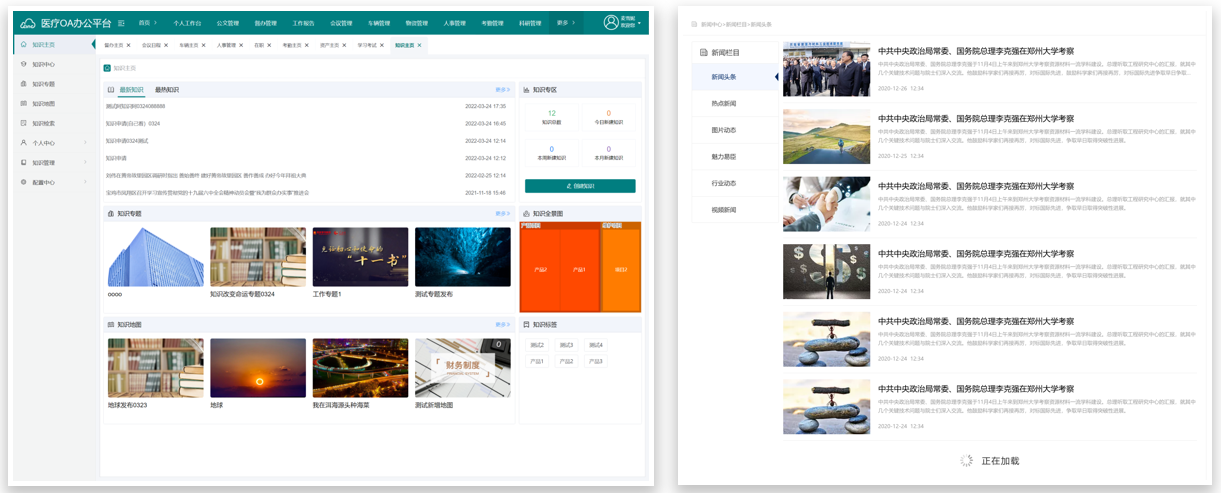The height and width of the screenshot is (493, 1221).
Task: Click the sidebar collapse icon beside the platform title
Action: (x=121, y=23)
